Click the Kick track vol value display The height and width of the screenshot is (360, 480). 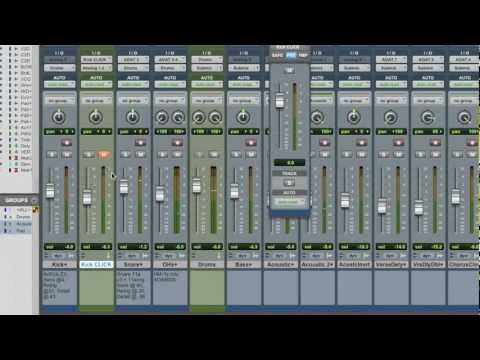(59, 247)
